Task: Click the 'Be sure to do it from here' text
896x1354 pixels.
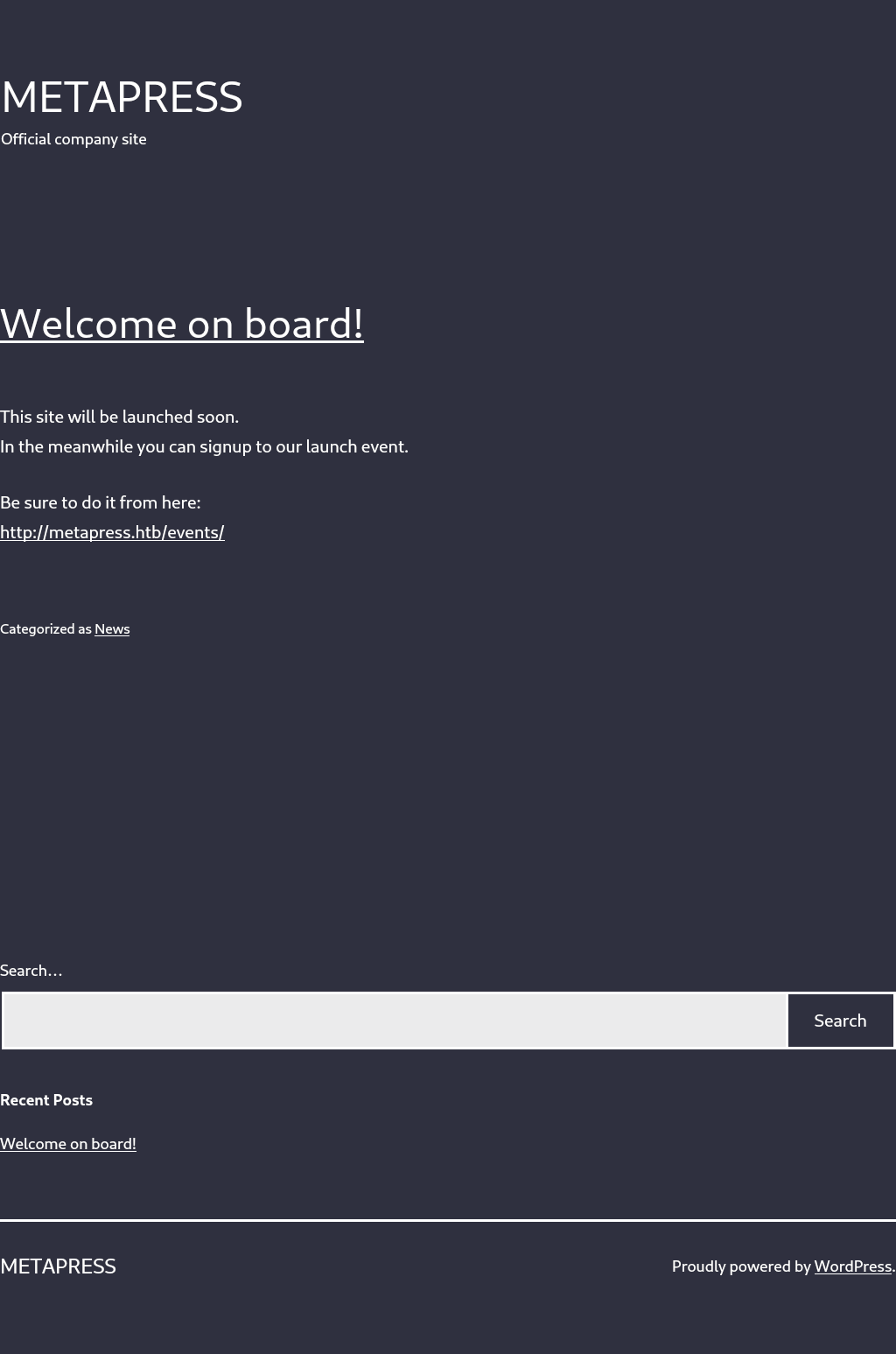Action: [100, 502]
